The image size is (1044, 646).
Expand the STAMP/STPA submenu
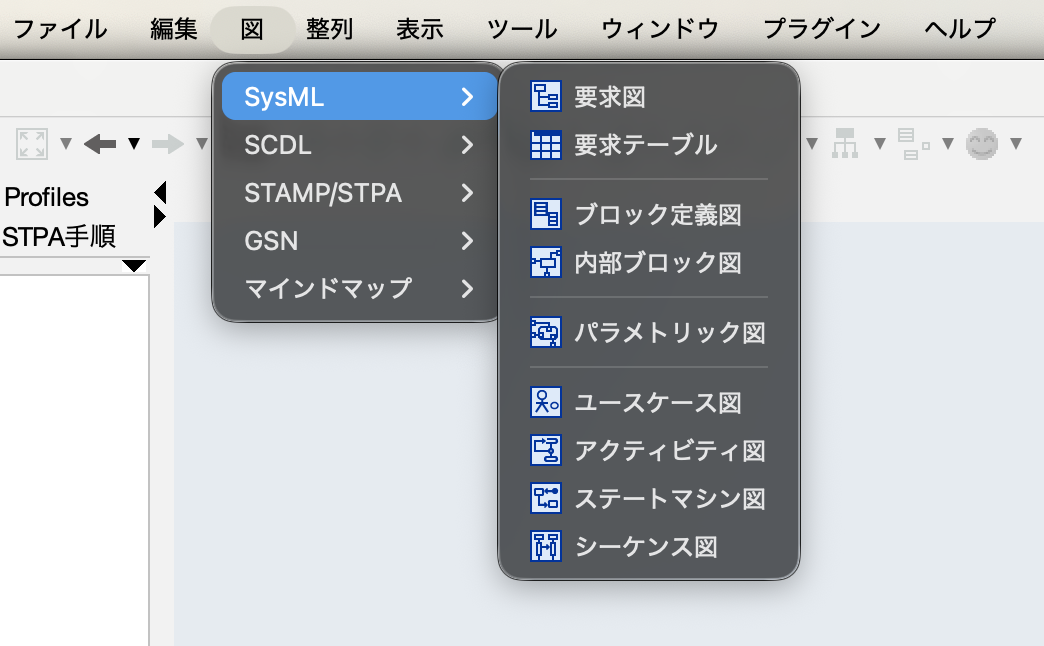pyautogui.click(x=357, y=193)
